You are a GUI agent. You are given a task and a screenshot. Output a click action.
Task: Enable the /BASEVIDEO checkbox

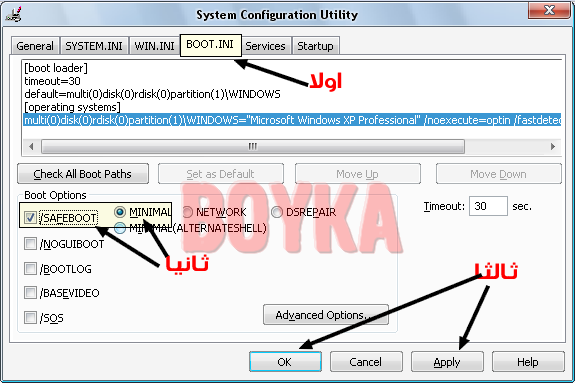click(x=30, y=293)
